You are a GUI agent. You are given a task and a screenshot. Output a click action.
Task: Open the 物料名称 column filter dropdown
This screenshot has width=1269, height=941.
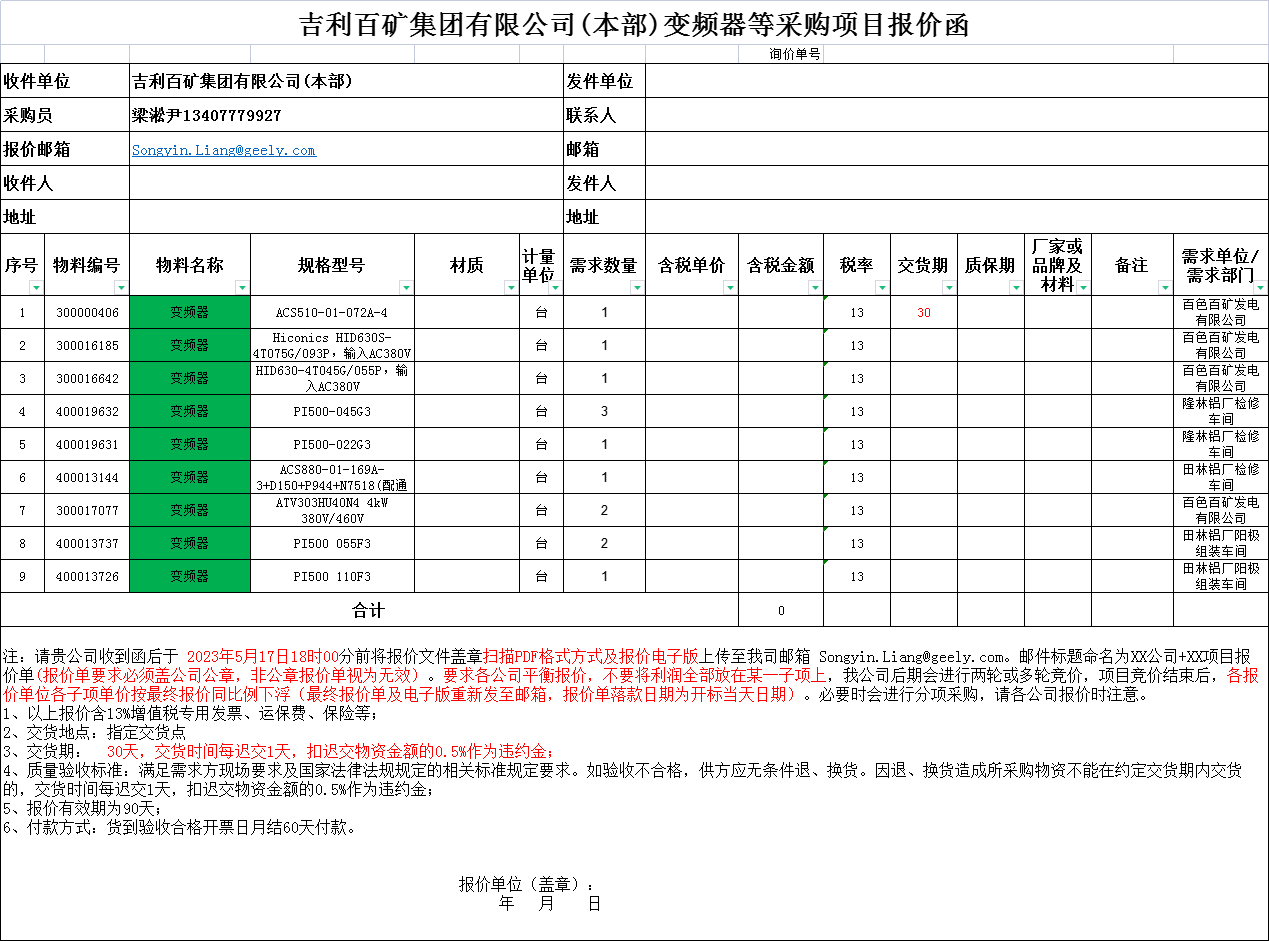point(242,288)
